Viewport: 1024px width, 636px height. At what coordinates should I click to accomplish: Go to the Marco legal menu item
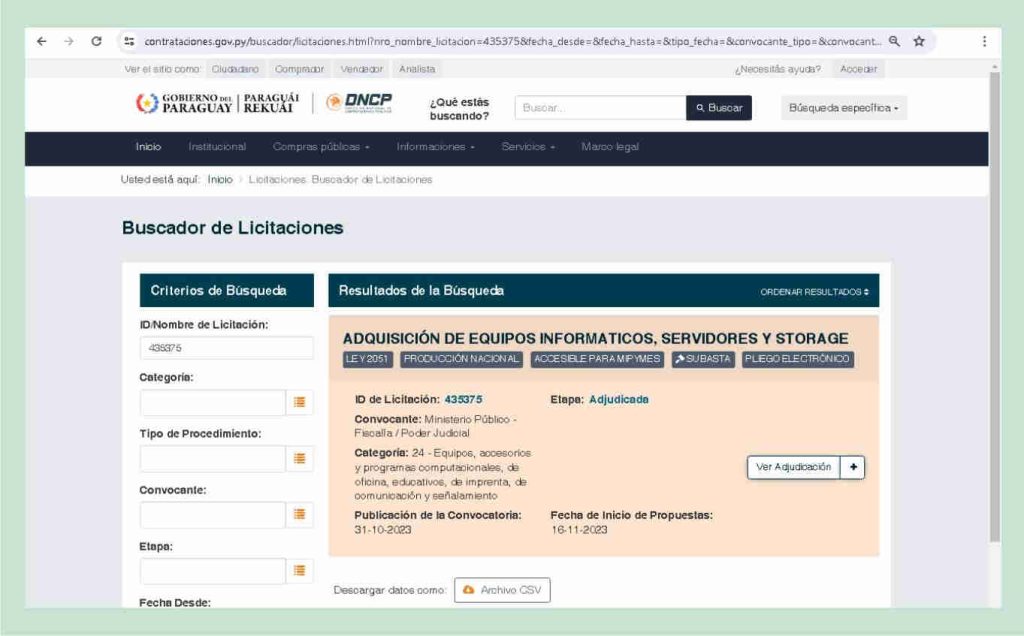[610, 147]
